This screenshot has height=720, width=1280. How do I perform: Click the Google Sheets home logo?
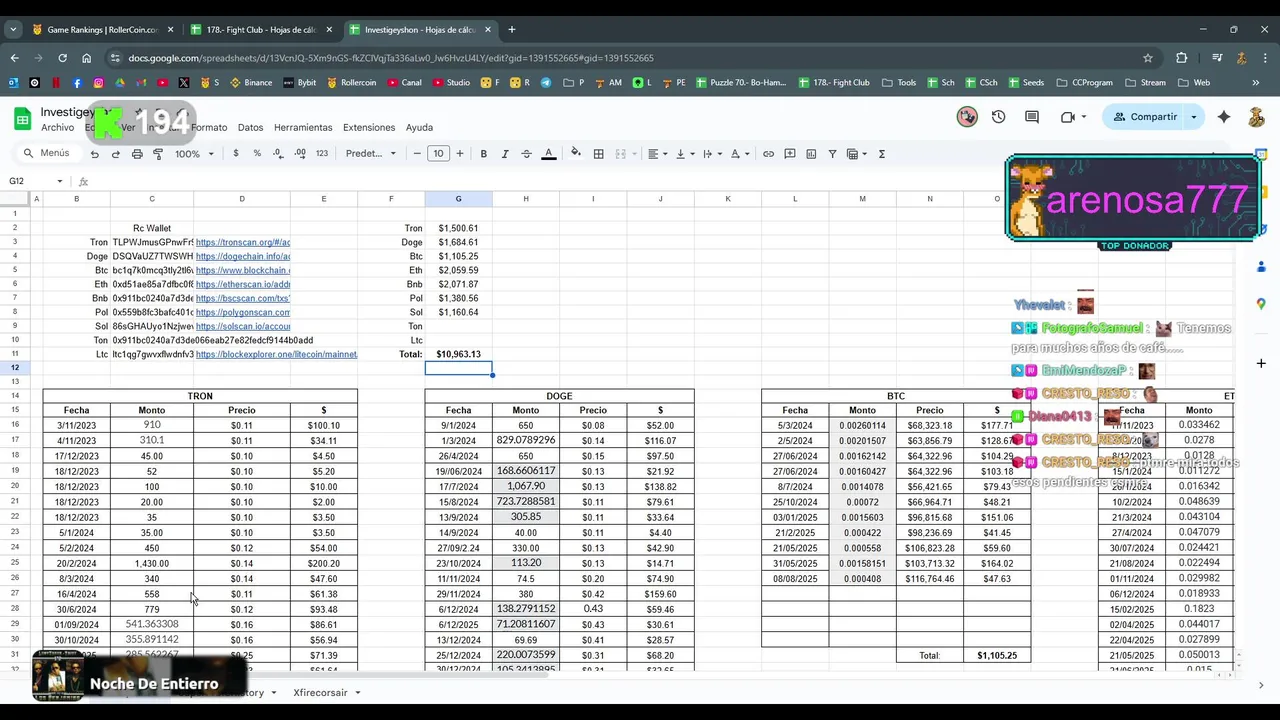pyautogui.click(x=22, y=119)
